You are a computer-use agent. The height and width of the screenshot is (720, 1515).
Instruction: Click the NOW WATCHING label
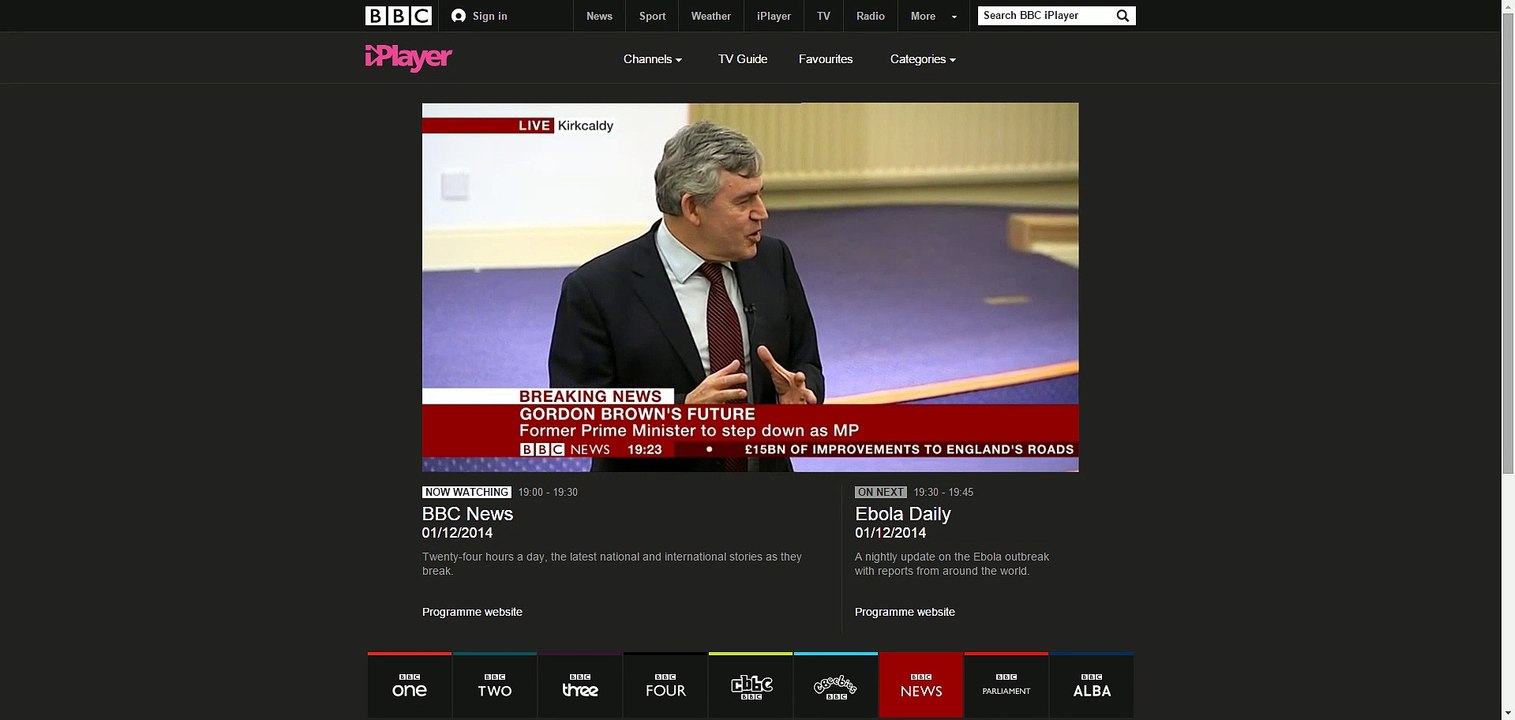coord(467,492)
